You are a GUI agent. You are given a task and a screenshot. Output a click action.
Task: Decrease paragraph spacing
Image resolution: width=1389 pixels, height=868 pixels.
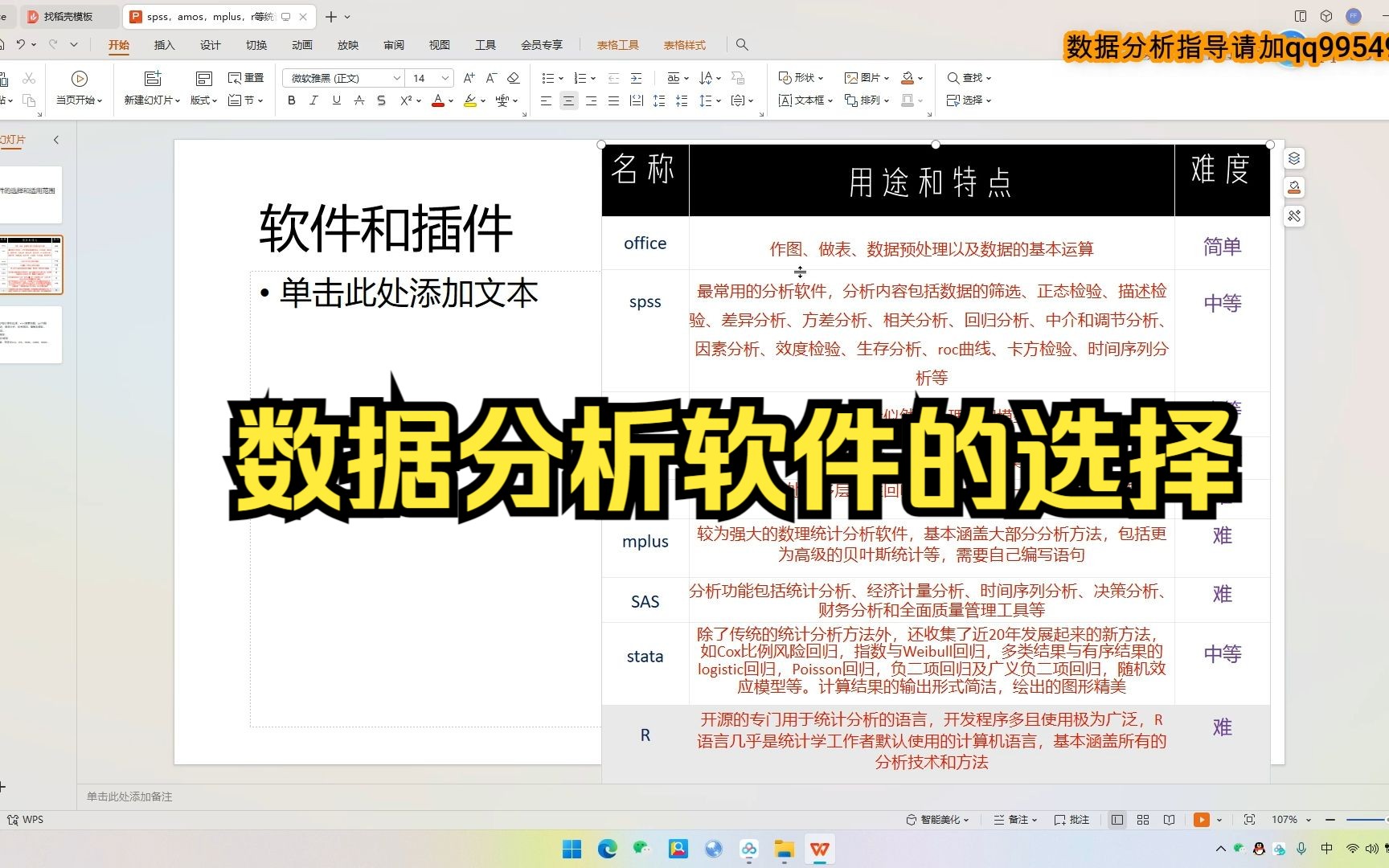click(x=681, y=100)
